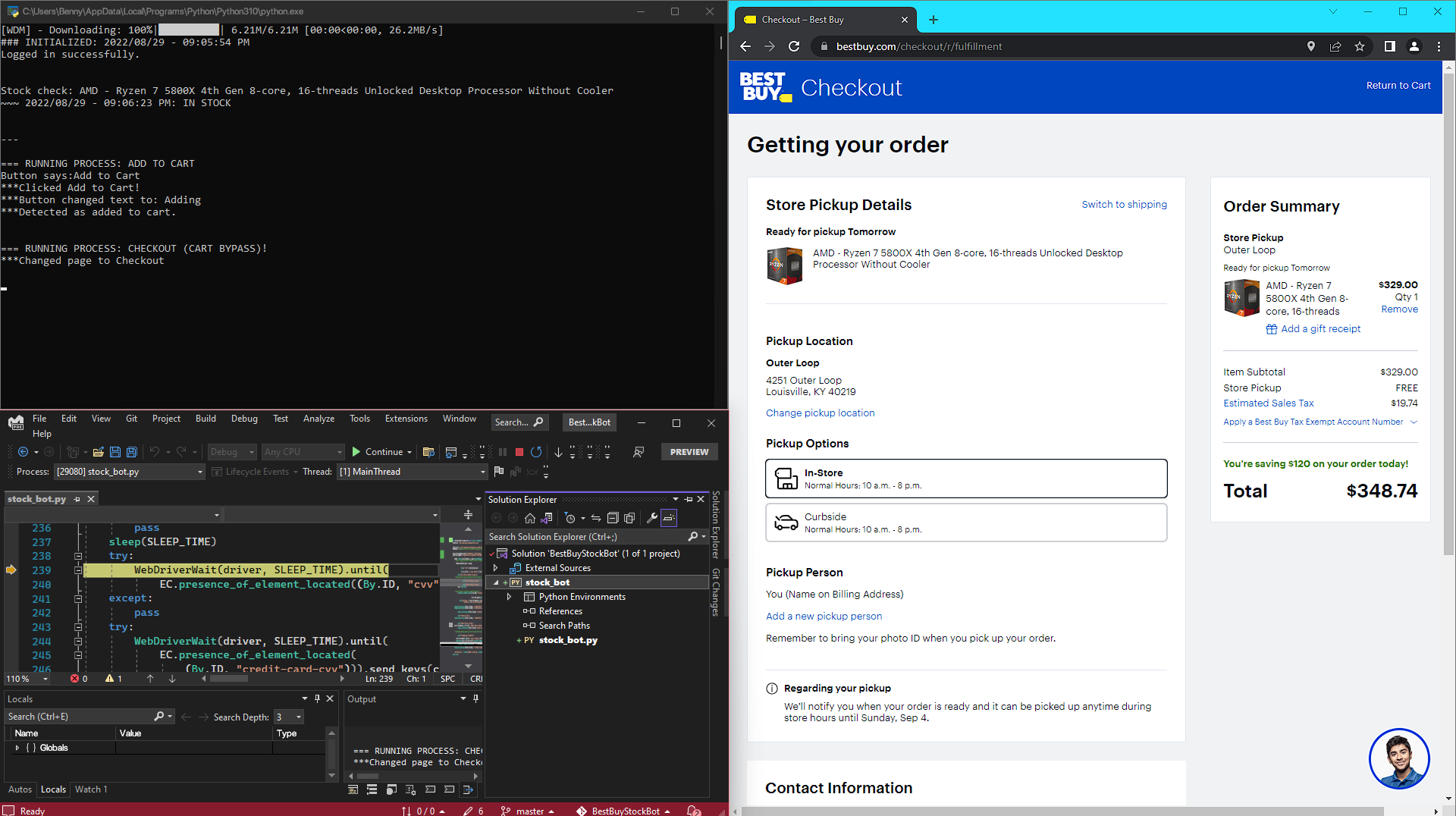Click the Redo icon in Visual Studio toolbar
The width and height of the screenshot is (1456, 816).
pos(181,452)
